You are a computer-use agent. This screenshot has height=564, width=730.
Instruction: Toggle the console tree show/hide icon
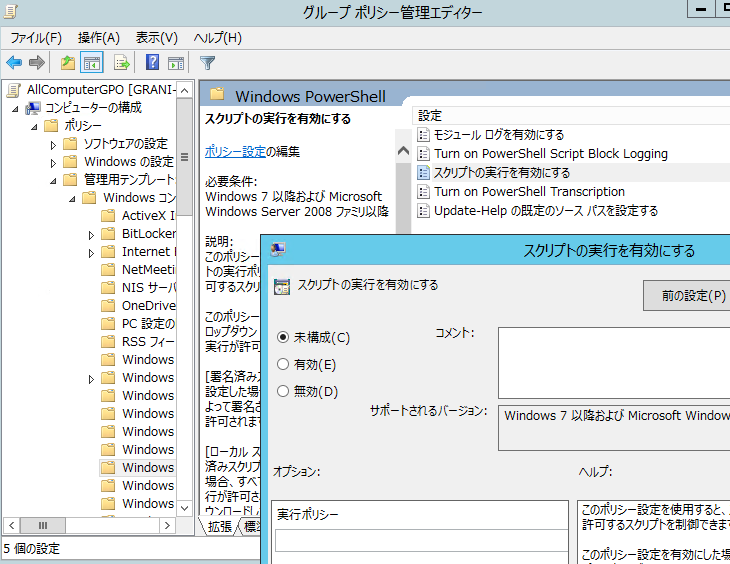92,63
